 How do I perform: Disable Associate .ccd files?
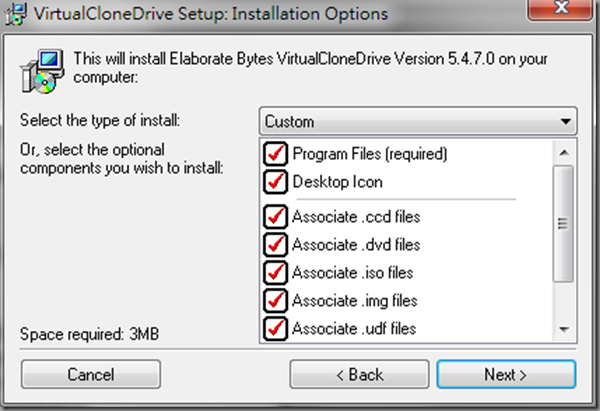click(275, 217)
